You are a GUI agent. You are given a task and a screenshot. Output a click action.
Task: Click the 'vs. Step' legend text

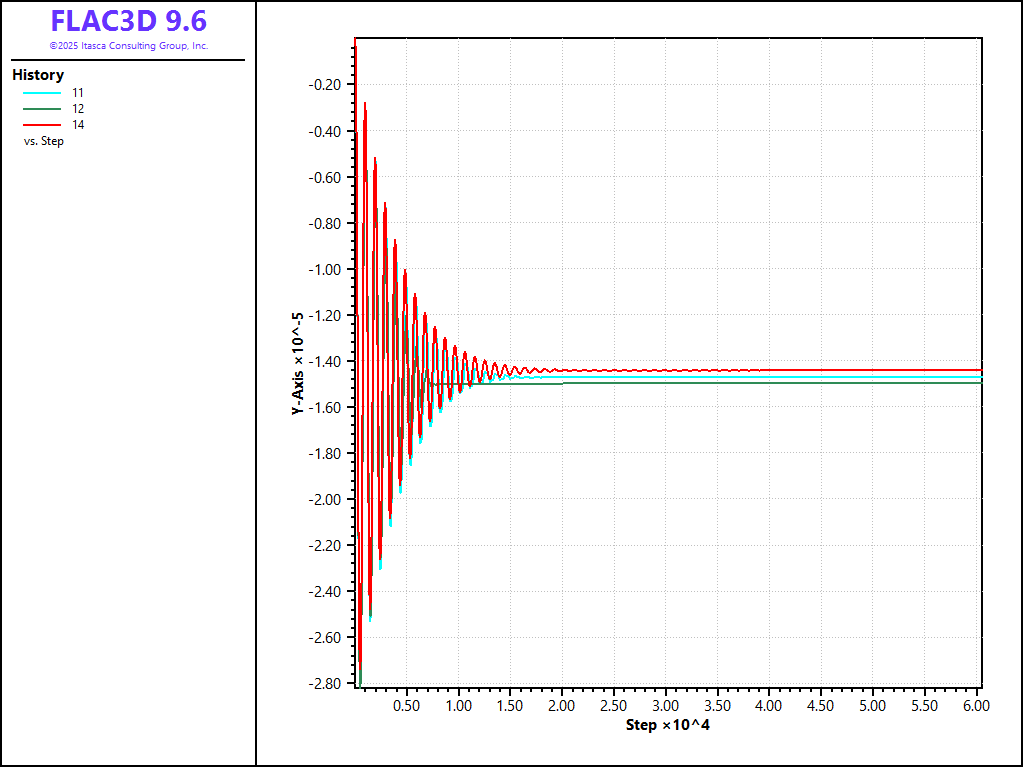[44, 141]
